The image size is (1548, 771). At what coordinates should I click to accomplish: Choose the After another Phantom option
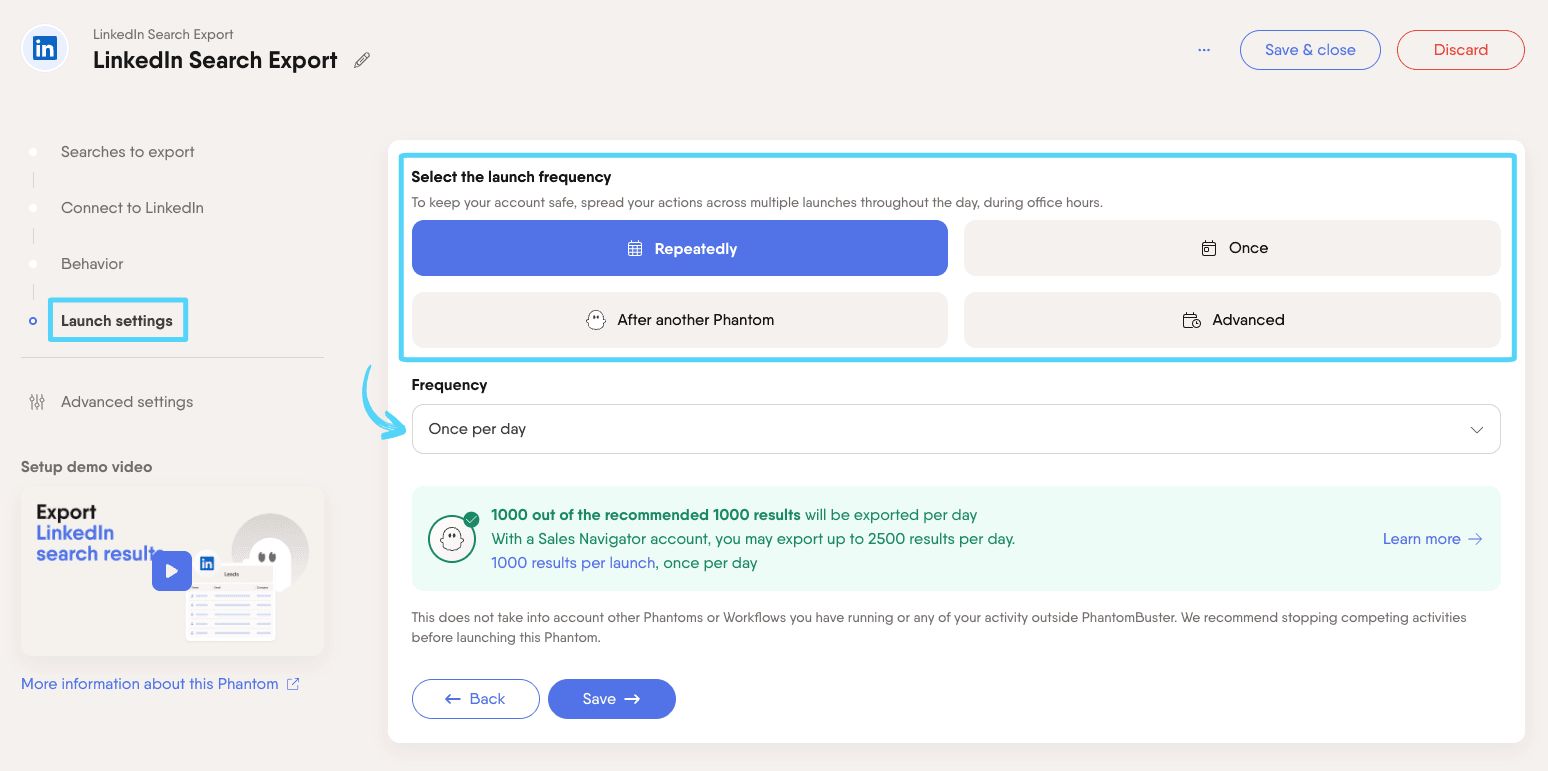680,320
